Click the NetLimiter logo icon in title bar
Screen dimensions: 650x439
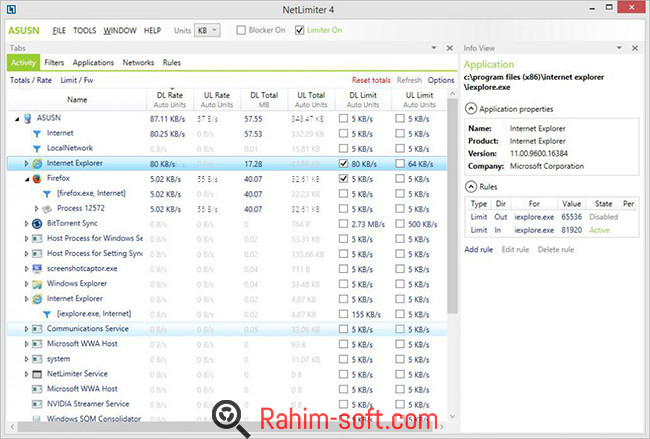pyautogui.click(x=11, y=9)
